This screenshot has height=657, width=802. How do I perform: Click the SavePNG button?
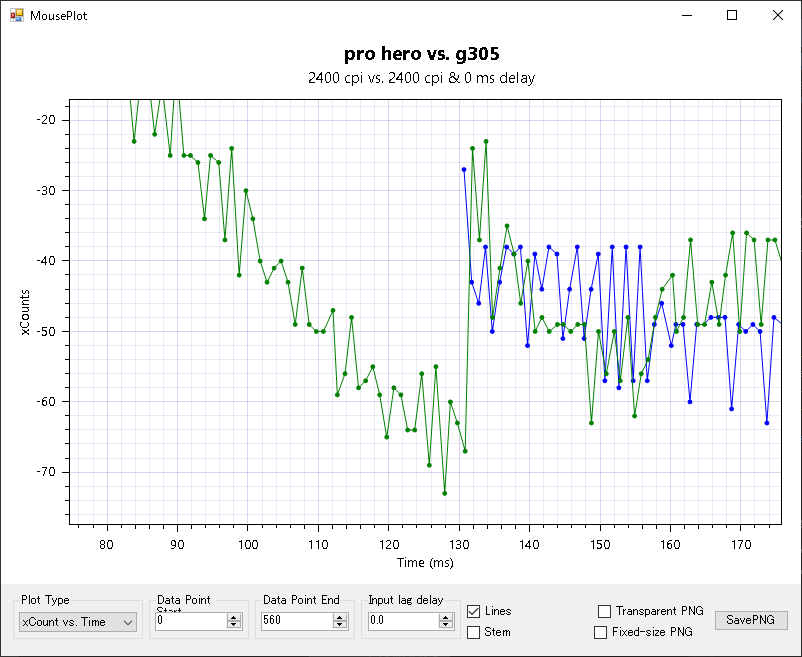(751, 620)
